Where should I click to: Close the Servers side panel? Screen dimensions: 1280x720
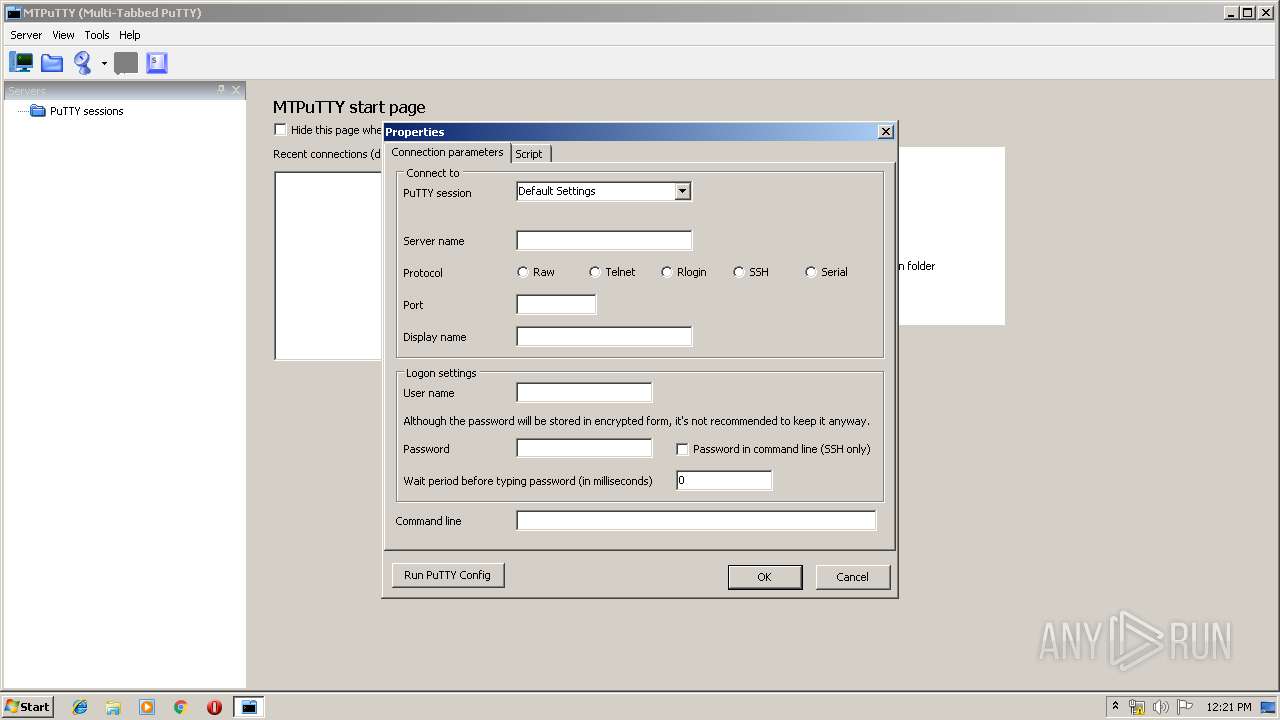coord(236,90)
